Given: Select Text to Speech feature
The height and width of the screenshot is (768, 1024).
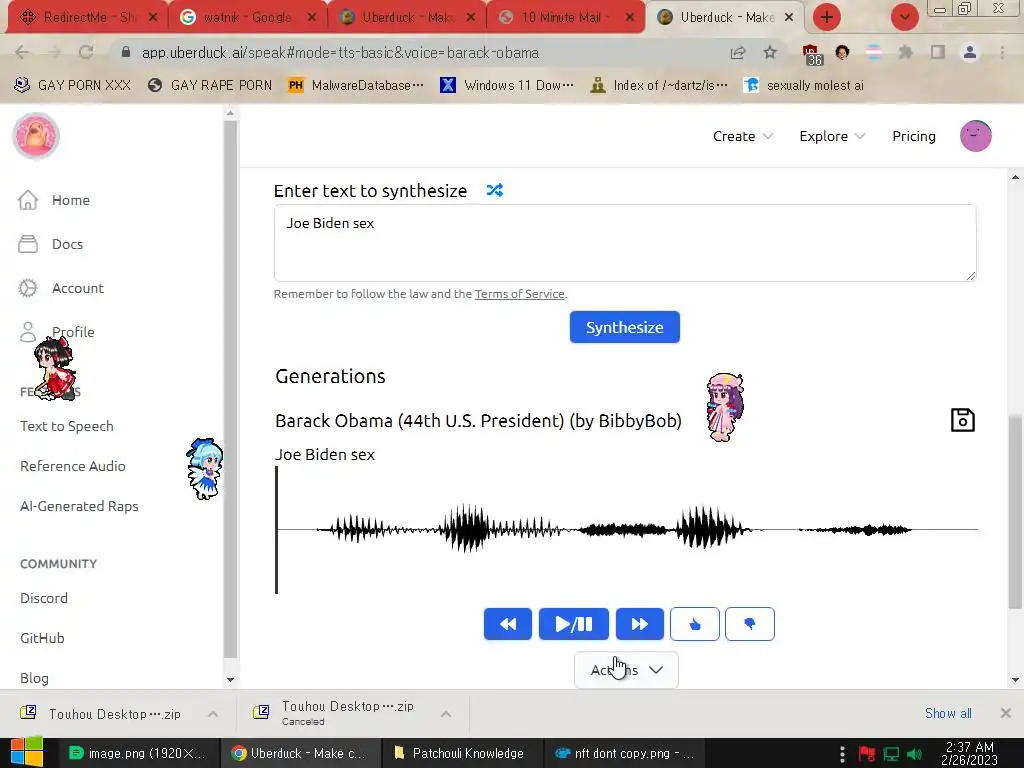Looking at the screenshot, I should click(67, 426).
